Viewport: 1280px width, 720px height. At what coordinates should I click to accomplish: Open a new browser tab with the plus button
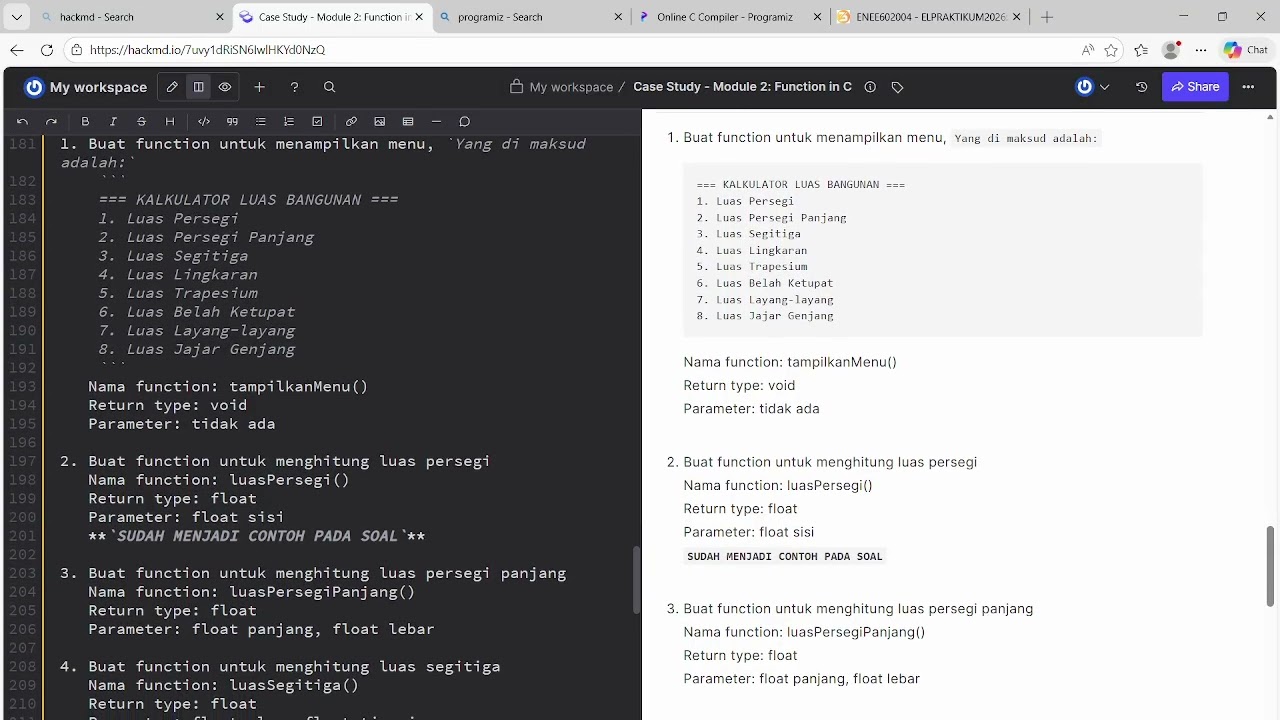tap(1046, 17)
